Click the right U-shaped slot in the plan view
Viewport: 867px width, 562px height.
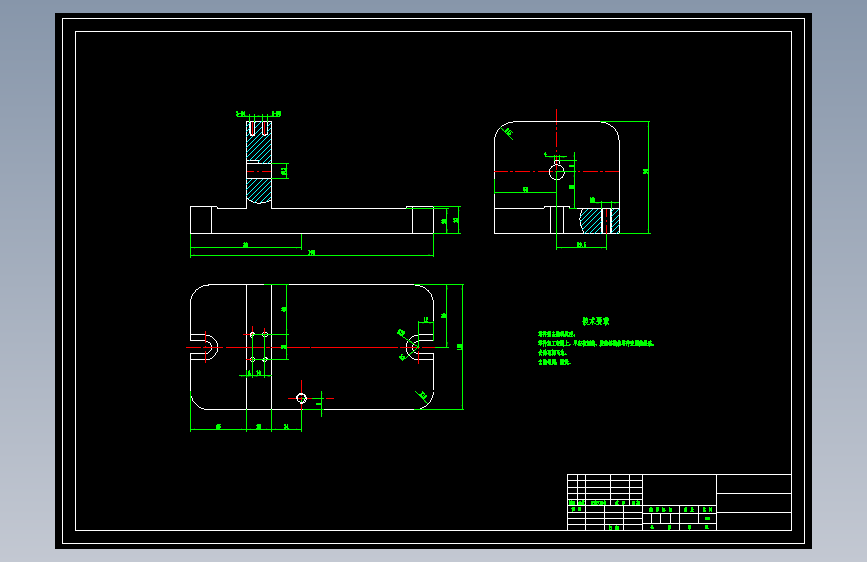[x=420, y=347]
